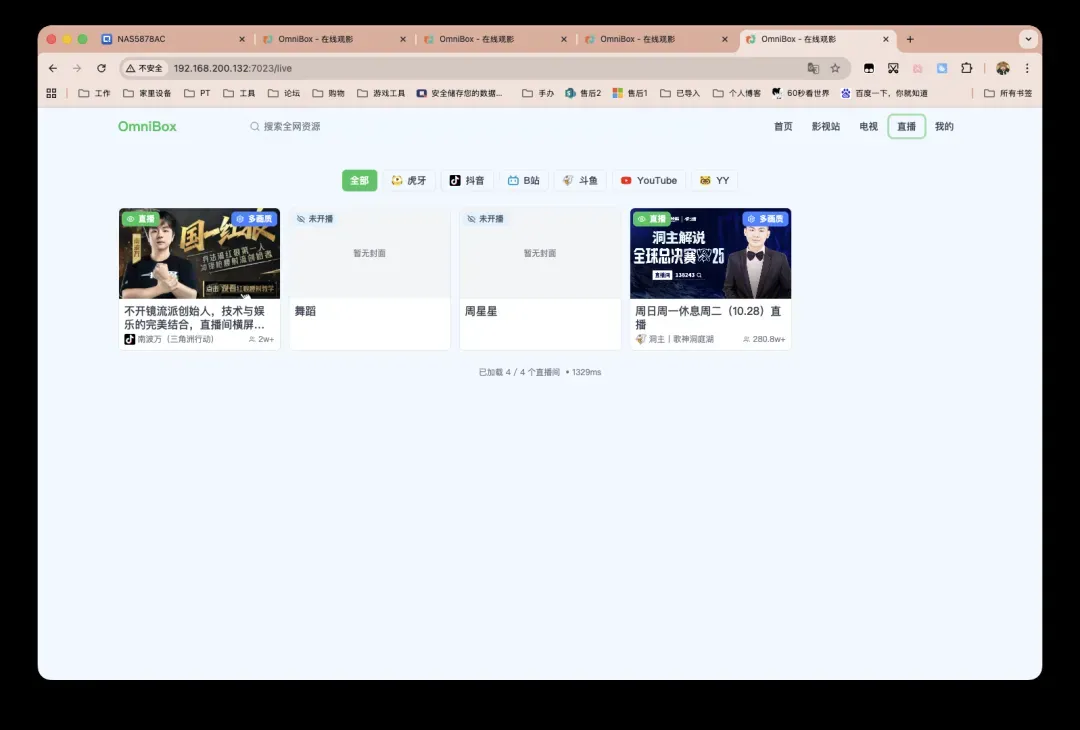Bookmark this page with the star icon
Viewport: 1080px width, 730px height.
835,68
